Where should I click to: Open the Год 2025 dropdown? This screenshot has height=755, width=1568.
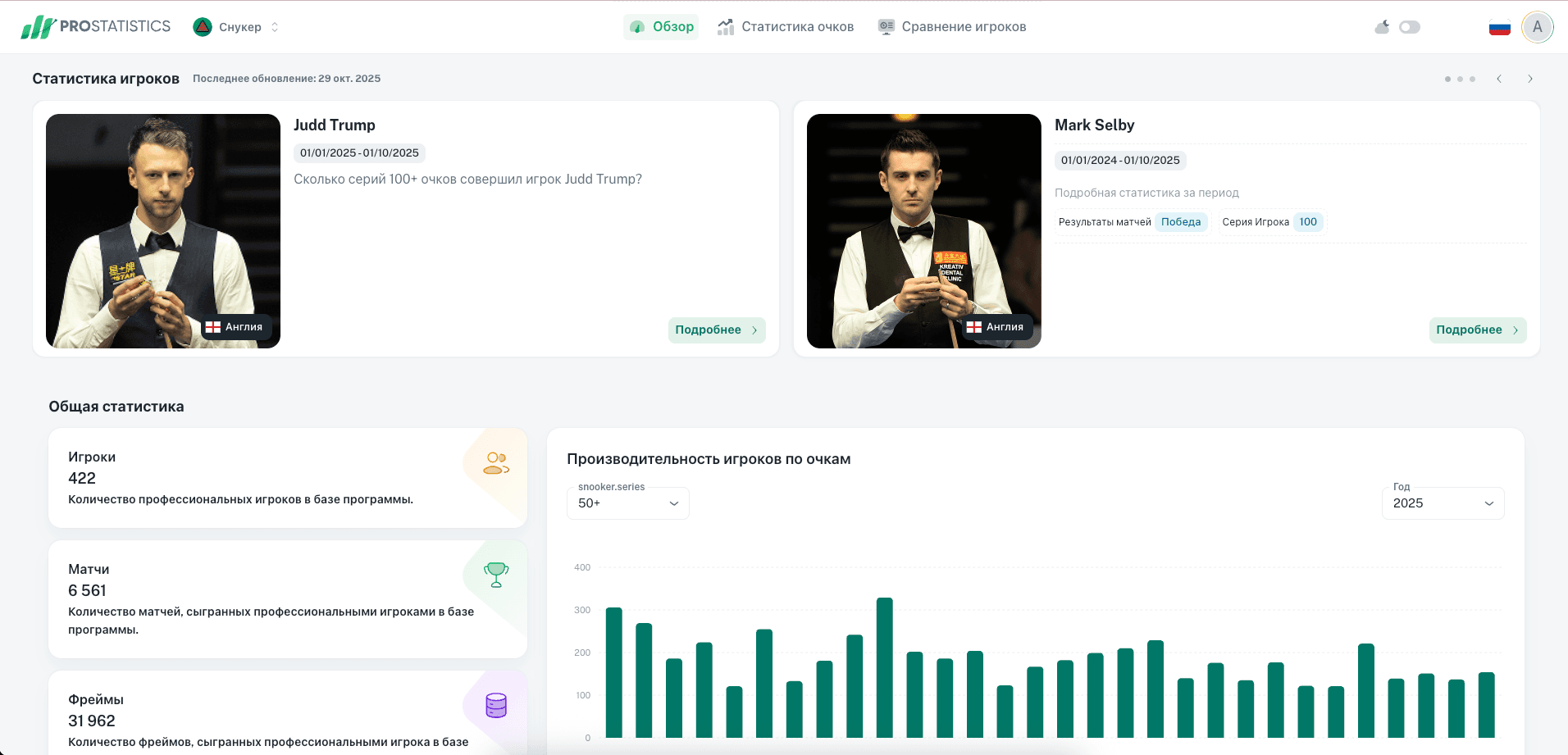pos(1443,503)
